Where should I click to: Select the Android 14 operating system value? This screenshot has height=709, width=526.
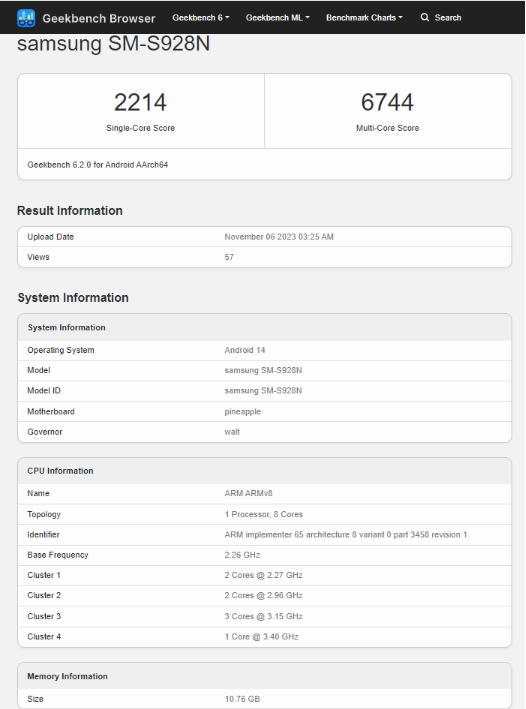245,350
